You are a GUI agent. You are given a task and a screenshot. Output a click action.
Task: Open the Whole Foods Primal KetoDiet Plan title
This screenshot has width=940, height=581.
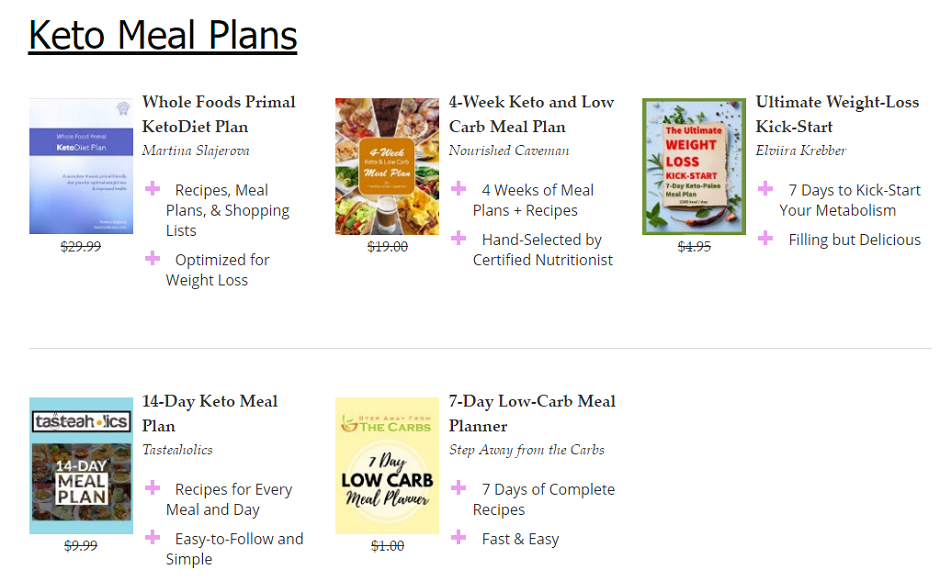point(219,114)
